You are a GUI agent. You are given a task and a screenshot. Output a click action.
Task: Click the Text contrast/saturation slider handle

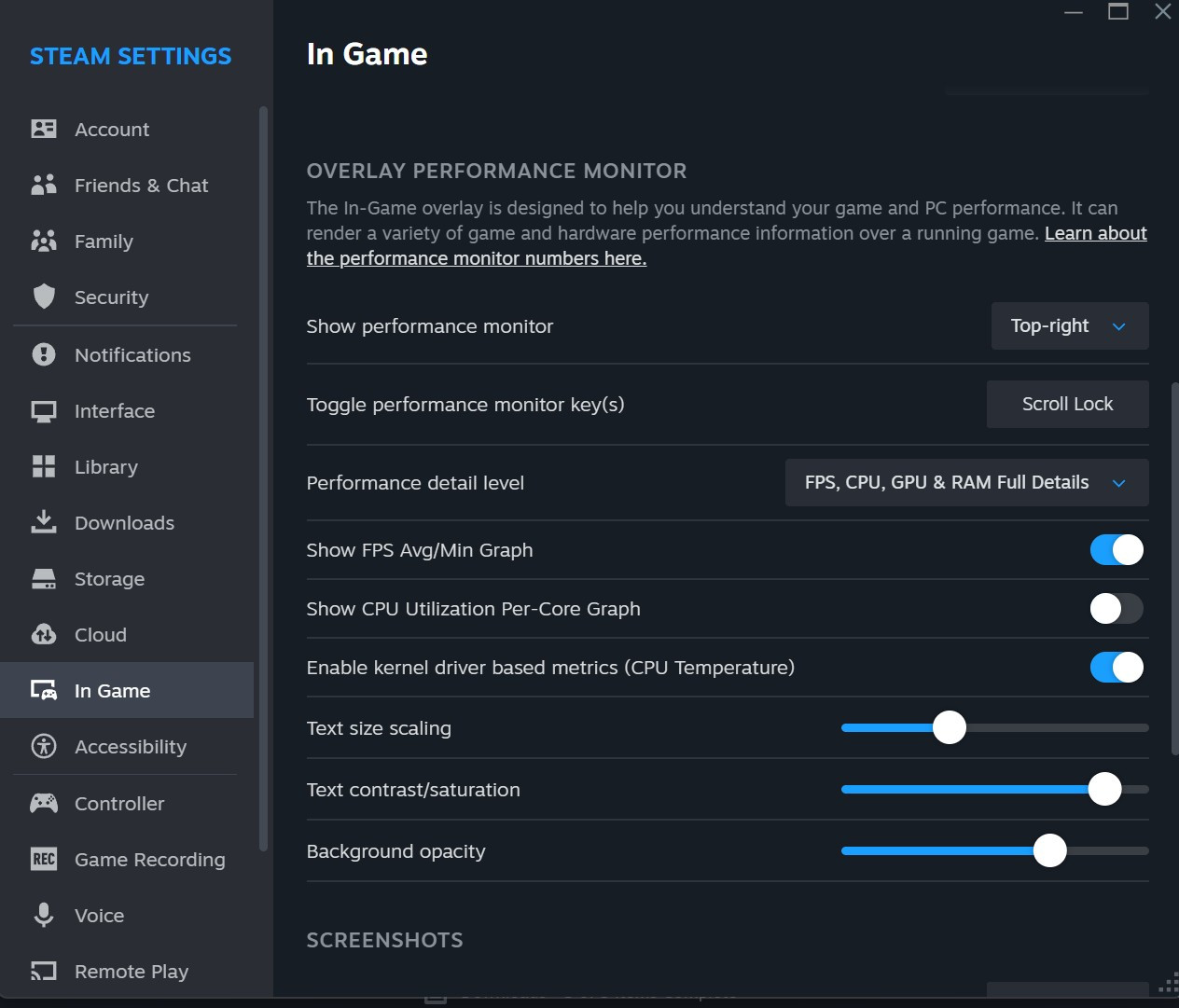[1105, 789]
